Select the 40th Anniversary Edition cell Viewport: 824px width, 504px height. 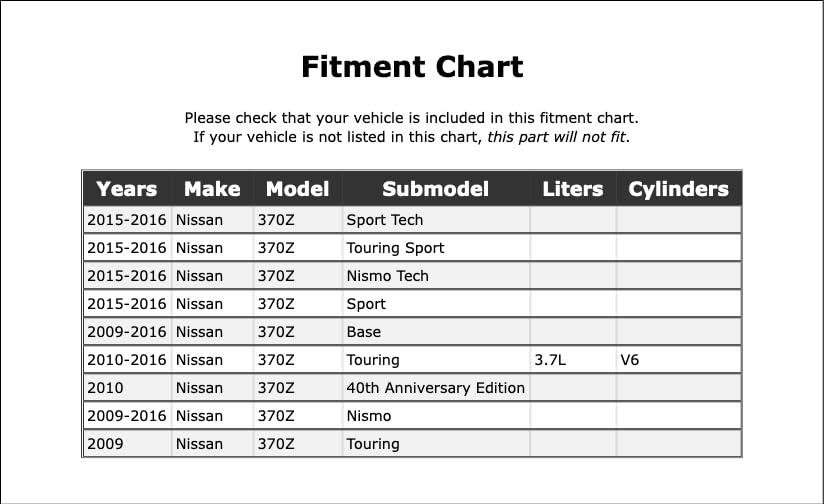(x=435, y=388)
